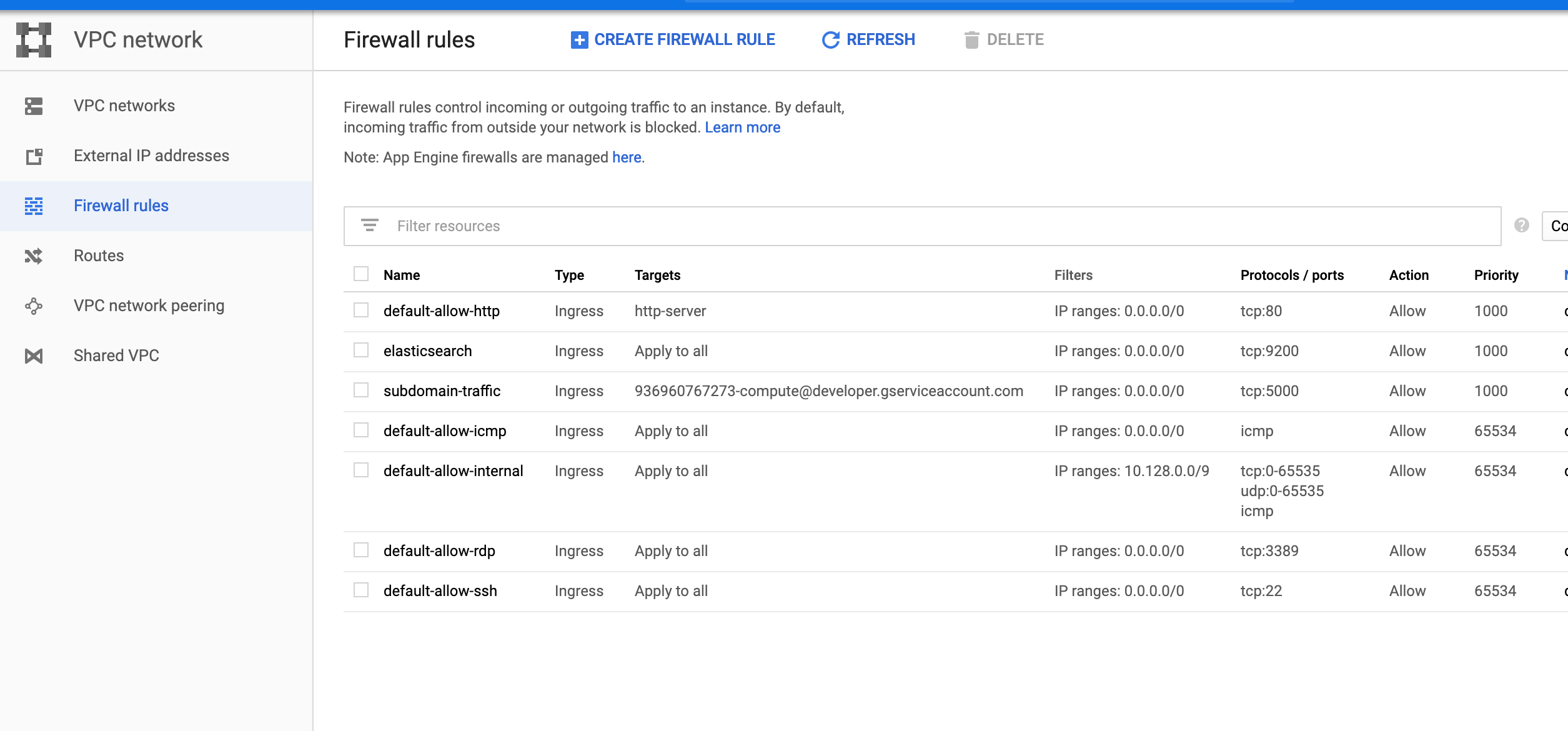Click the Firewall rules sidebar icon
Image resolution: width=1568 pixels, height=731 pixels.
[34, 205]
